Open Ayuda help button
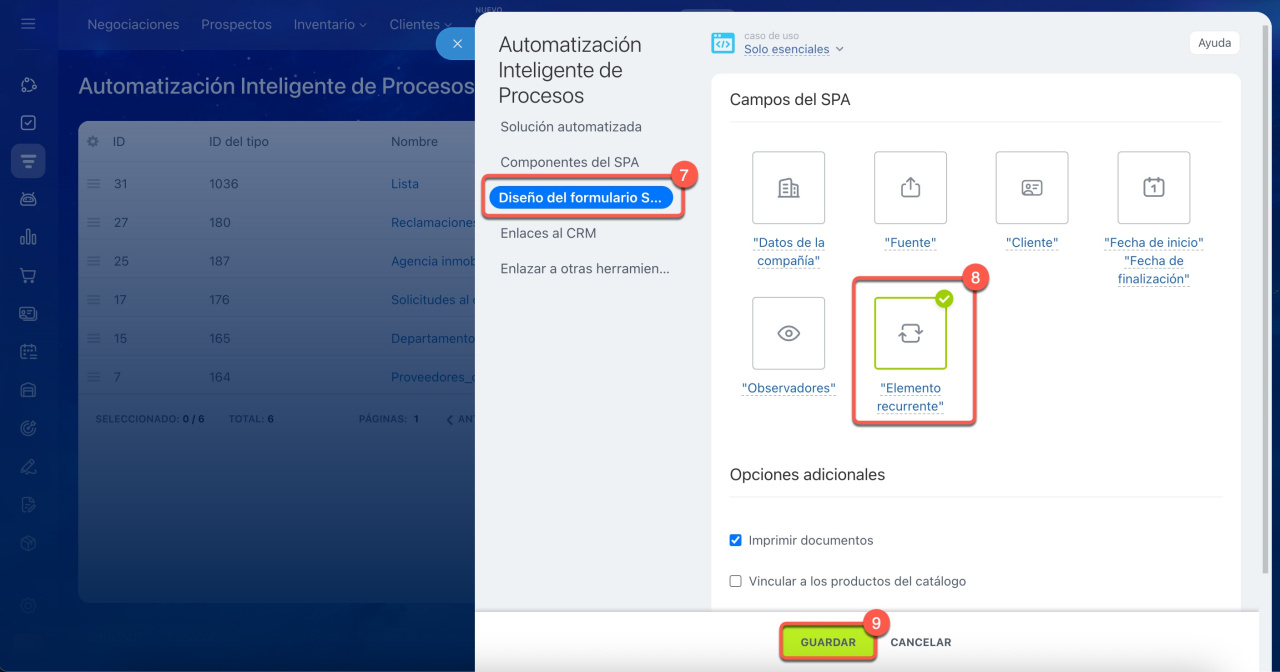1280x672 pixels. click(x=1214, y=43)
